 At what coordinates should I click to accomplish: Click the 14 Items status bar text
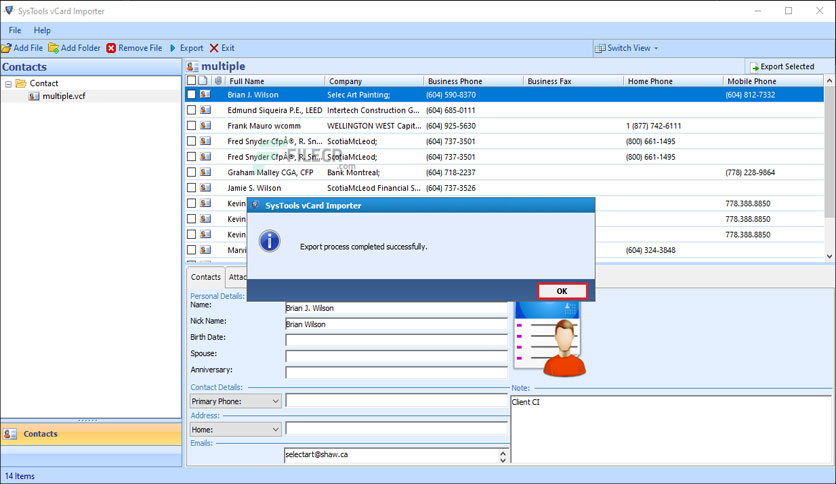(20, 476)
